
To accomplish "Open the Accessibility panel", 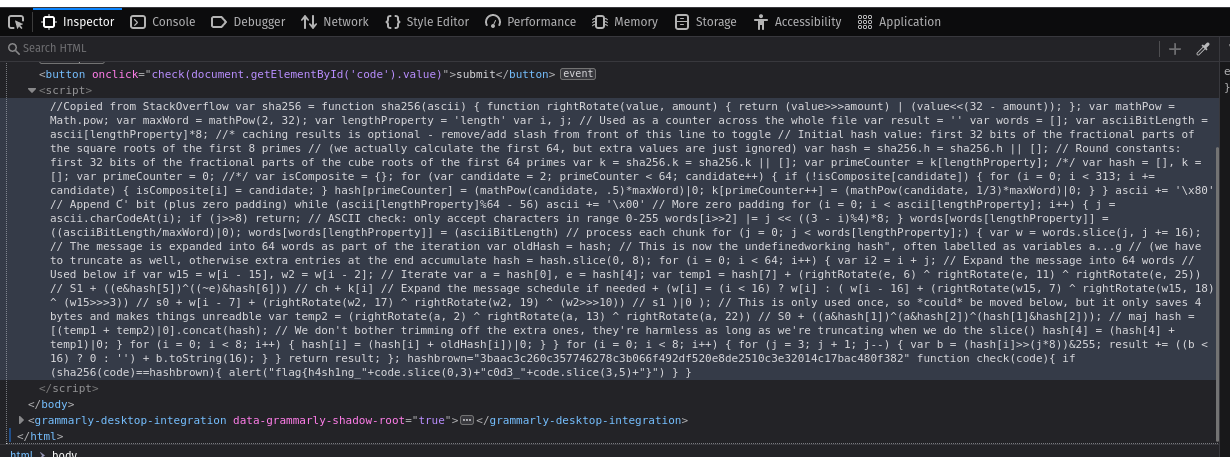I will [798, 21].
